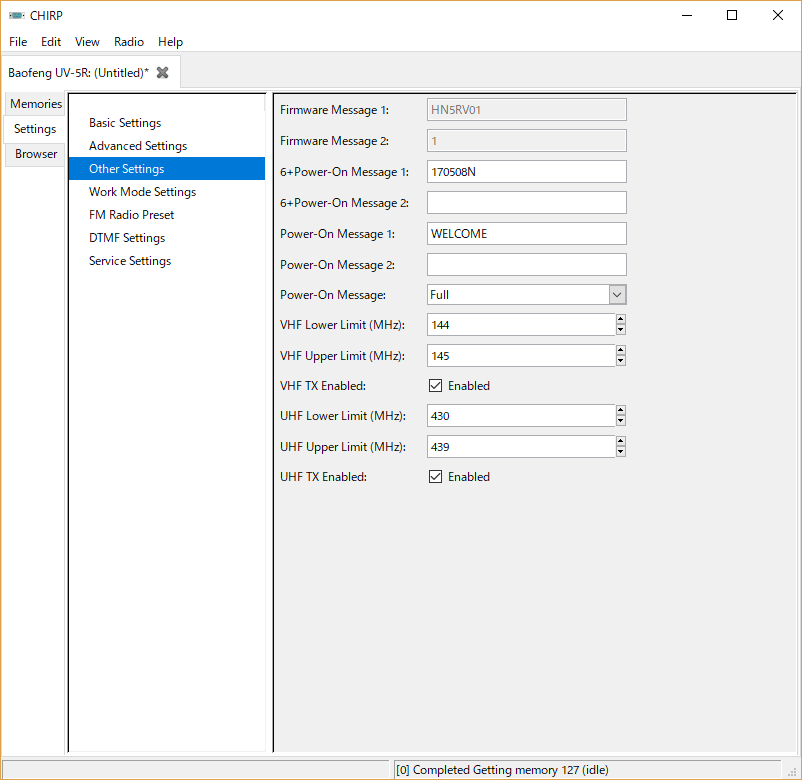The height and width of the screenshot is (780, 802).
Task: Click the empty 6+Power-On Message 2 field
Action: click(x=526, y=203)
